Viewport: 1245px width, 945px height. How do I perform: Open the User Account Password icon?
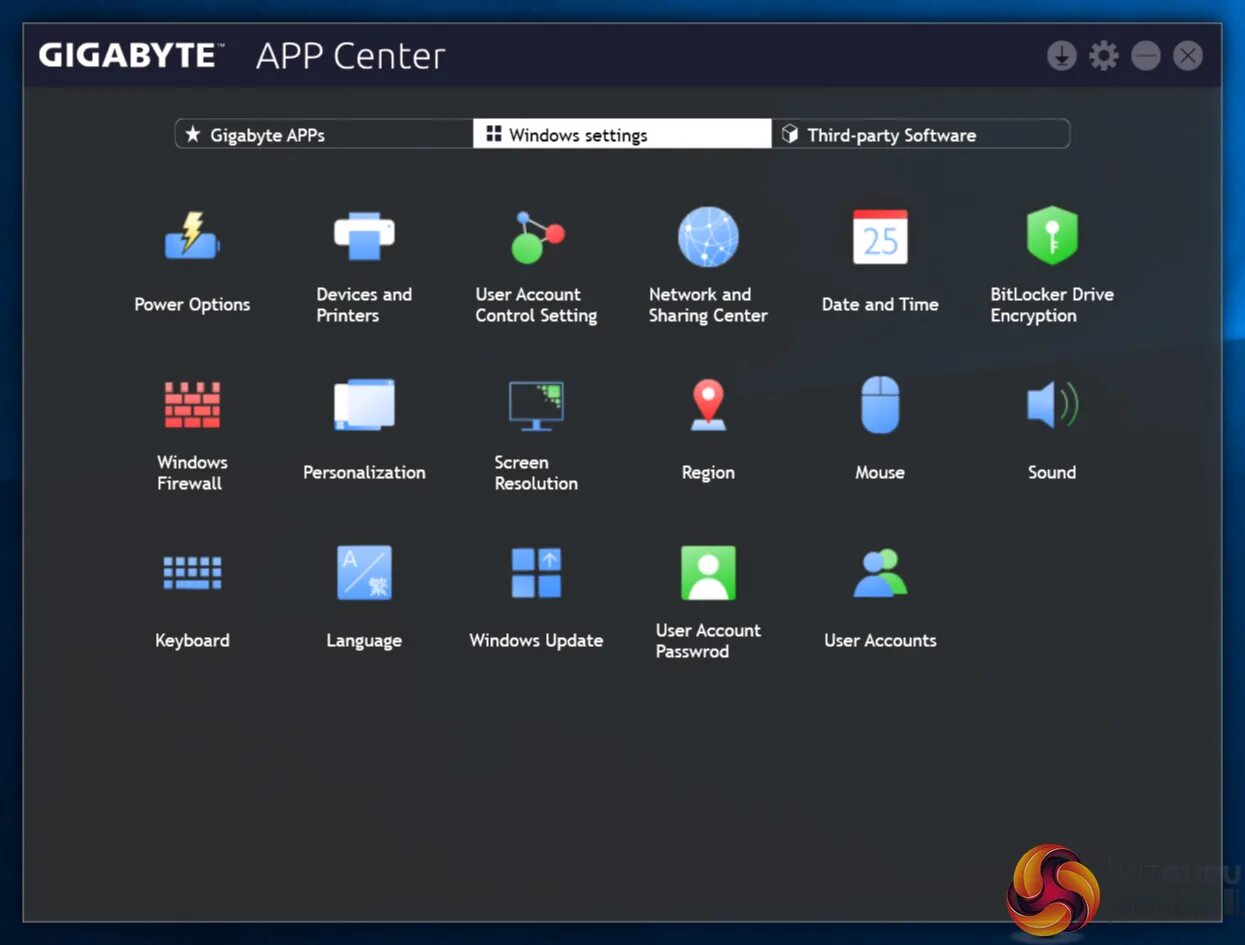point(708,573)
